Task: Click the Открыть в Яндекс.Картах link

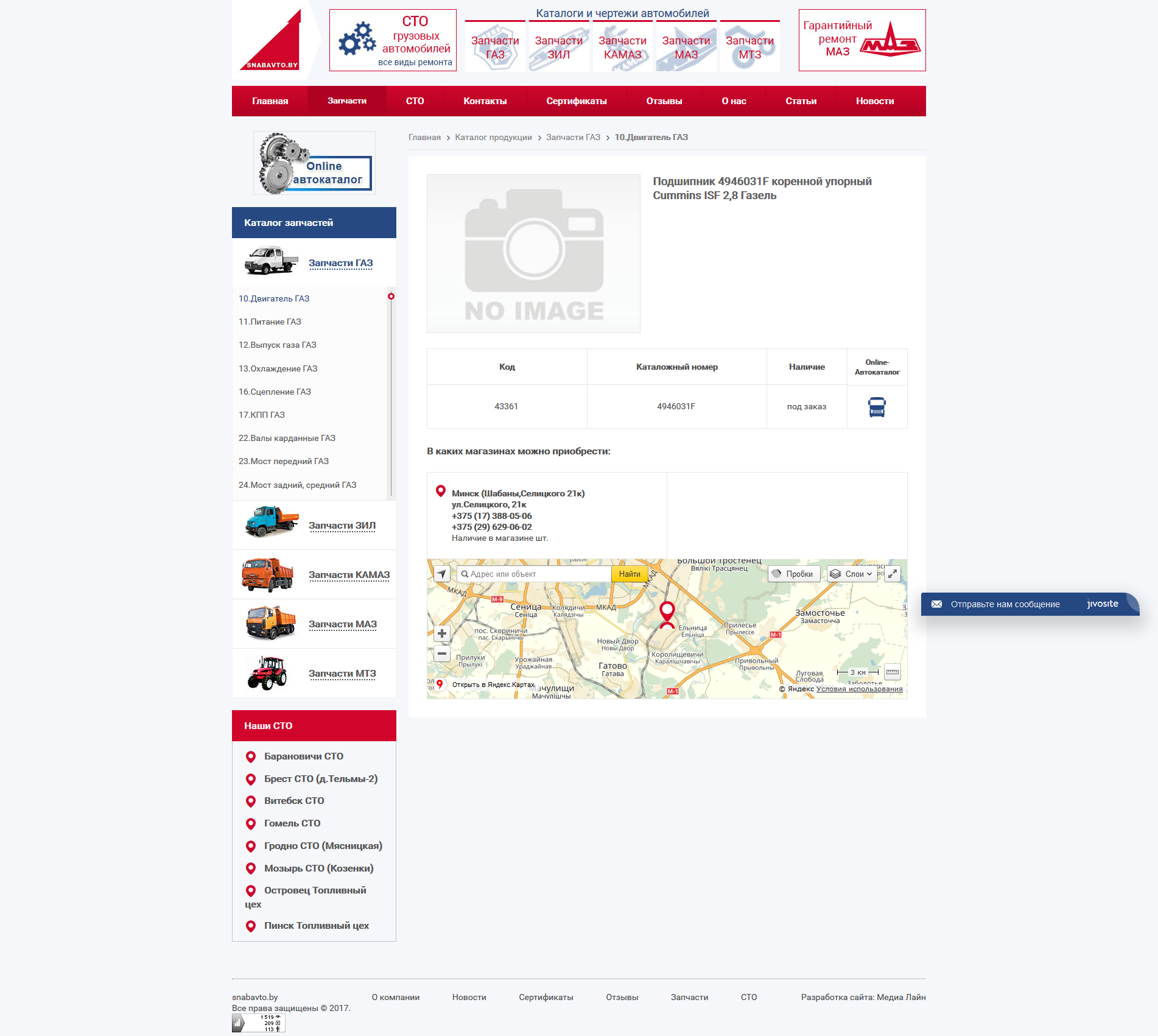Action: coord(493,685)
